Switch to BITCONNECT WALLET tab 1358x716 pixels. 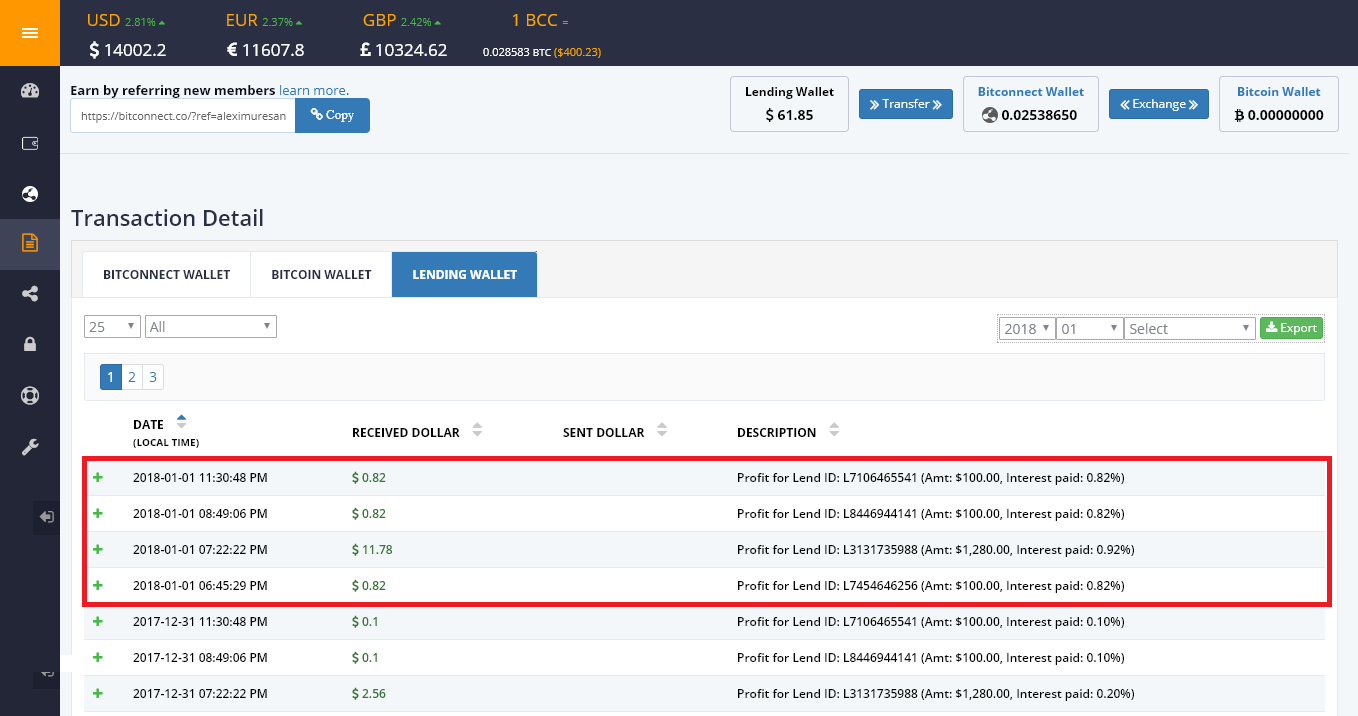tap(167, 274)
